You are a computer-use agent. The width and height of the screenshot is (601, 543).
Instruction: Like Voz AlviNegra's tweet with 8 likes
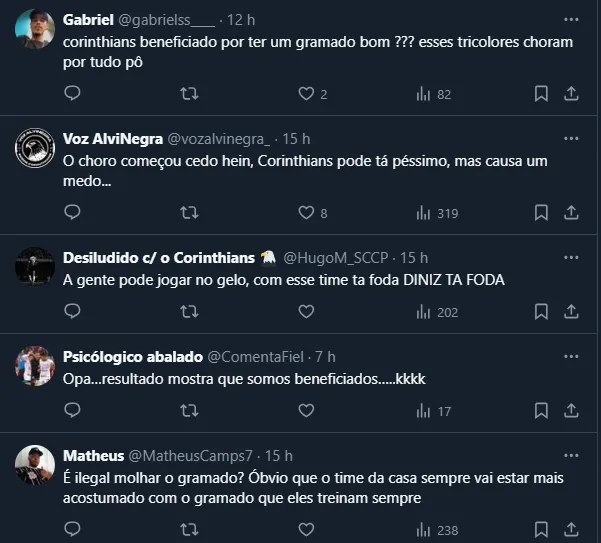coord(307,213)
